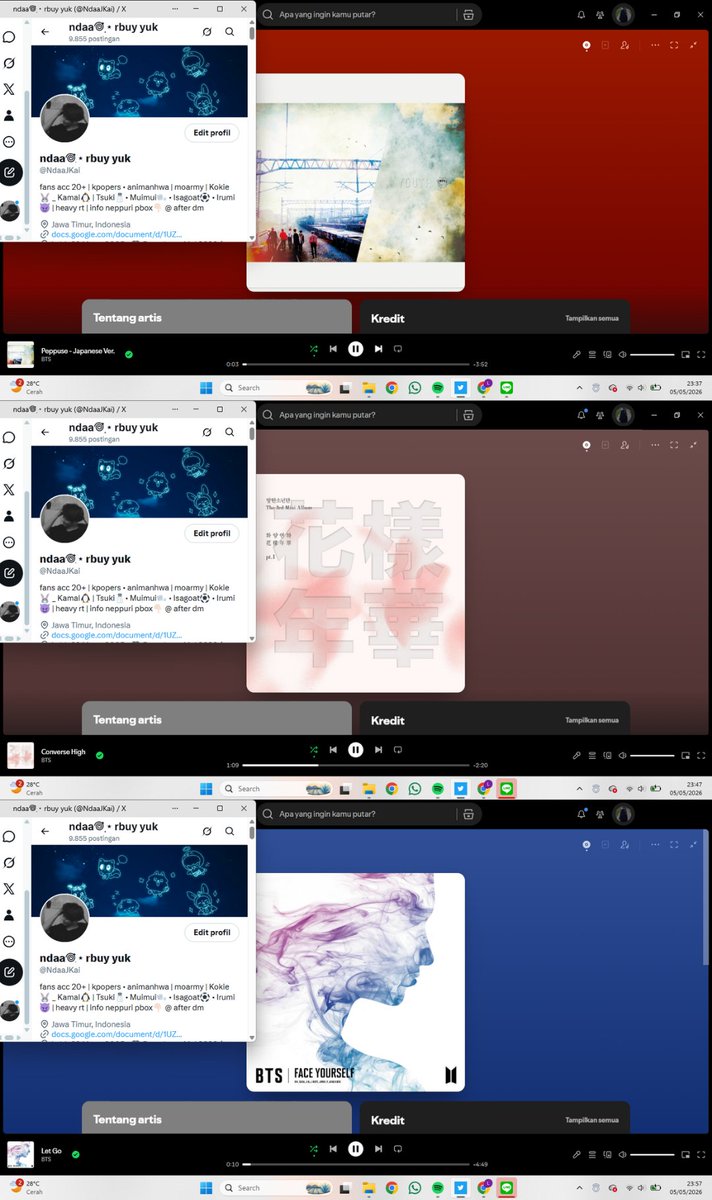Screen dimensions: 712x1200
Task: Toggle shuffle while Let Go is playing
Action: click(x=313, y=1149)
